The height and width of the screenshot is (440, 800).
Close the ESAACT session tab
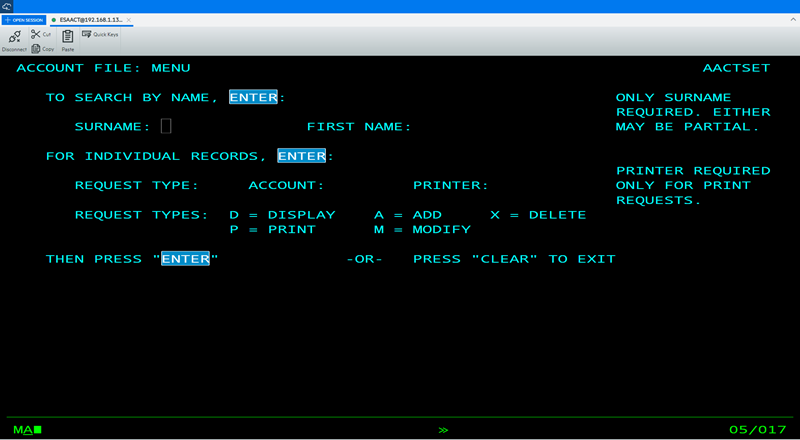pos(129,20)
